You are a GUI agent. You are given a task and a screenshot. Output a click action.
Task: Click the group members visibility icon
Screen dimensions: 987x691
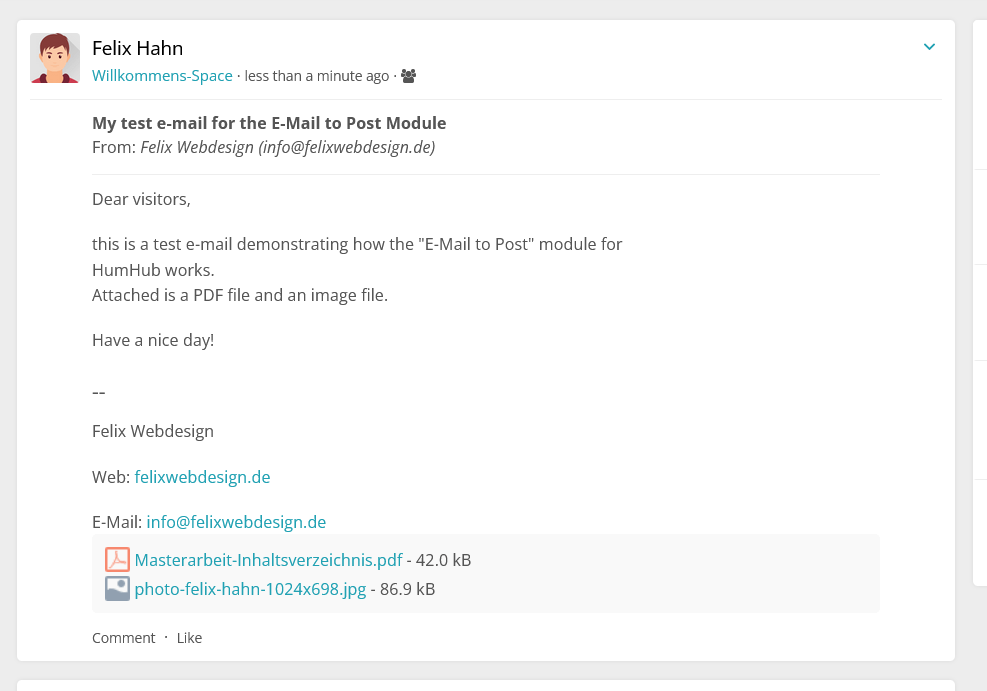pyautogui.click(x=408, y=76)
